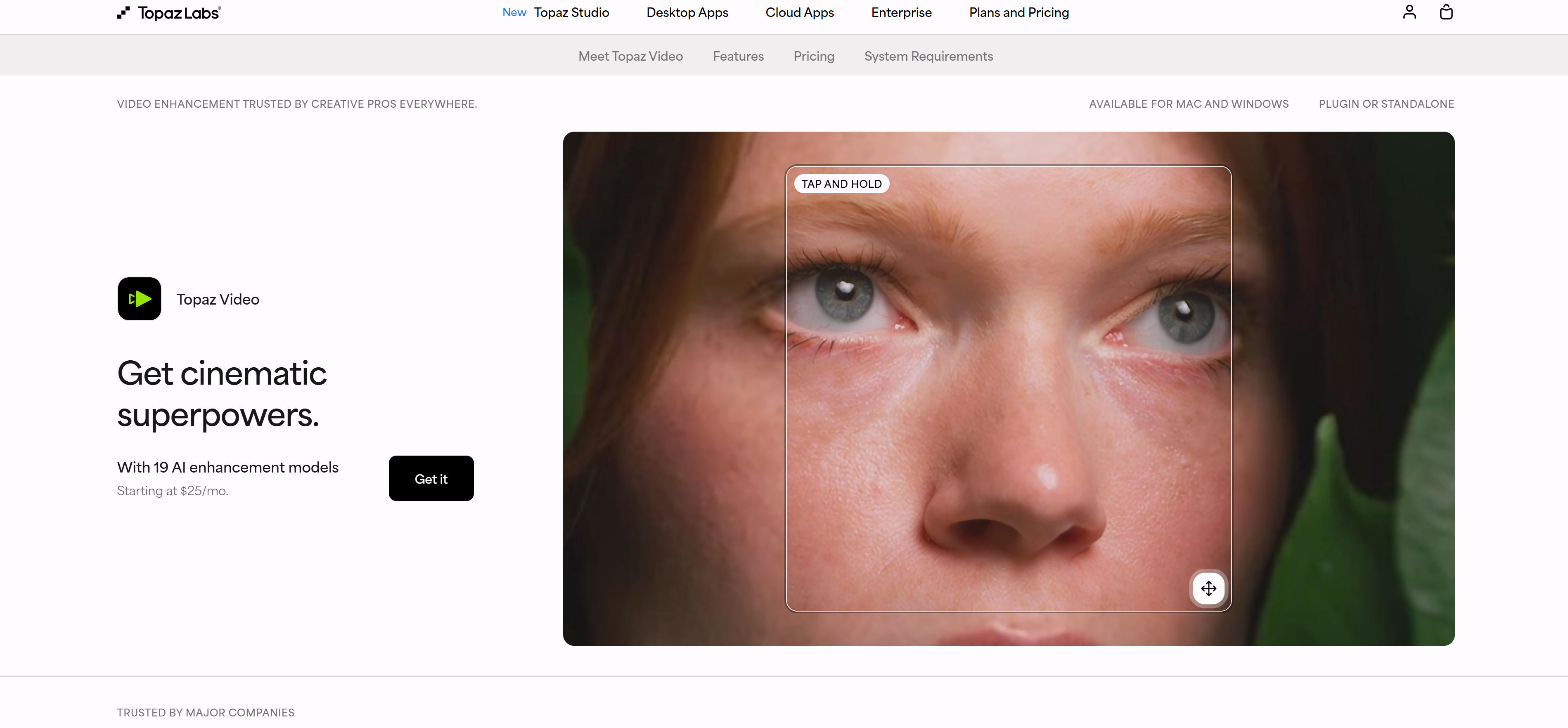
Task: View System Requirements section
Action: (928, 56)
